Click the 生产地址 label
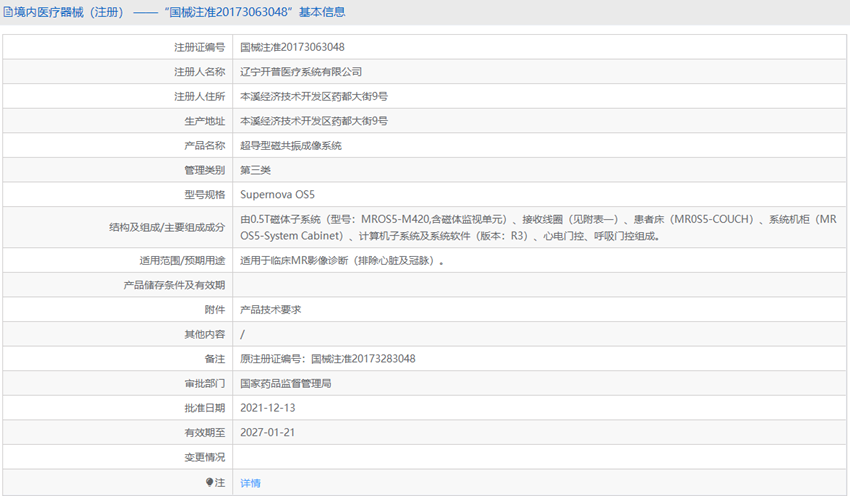The height and width of the screenshot is (496, 850). [x=204, y=121]
